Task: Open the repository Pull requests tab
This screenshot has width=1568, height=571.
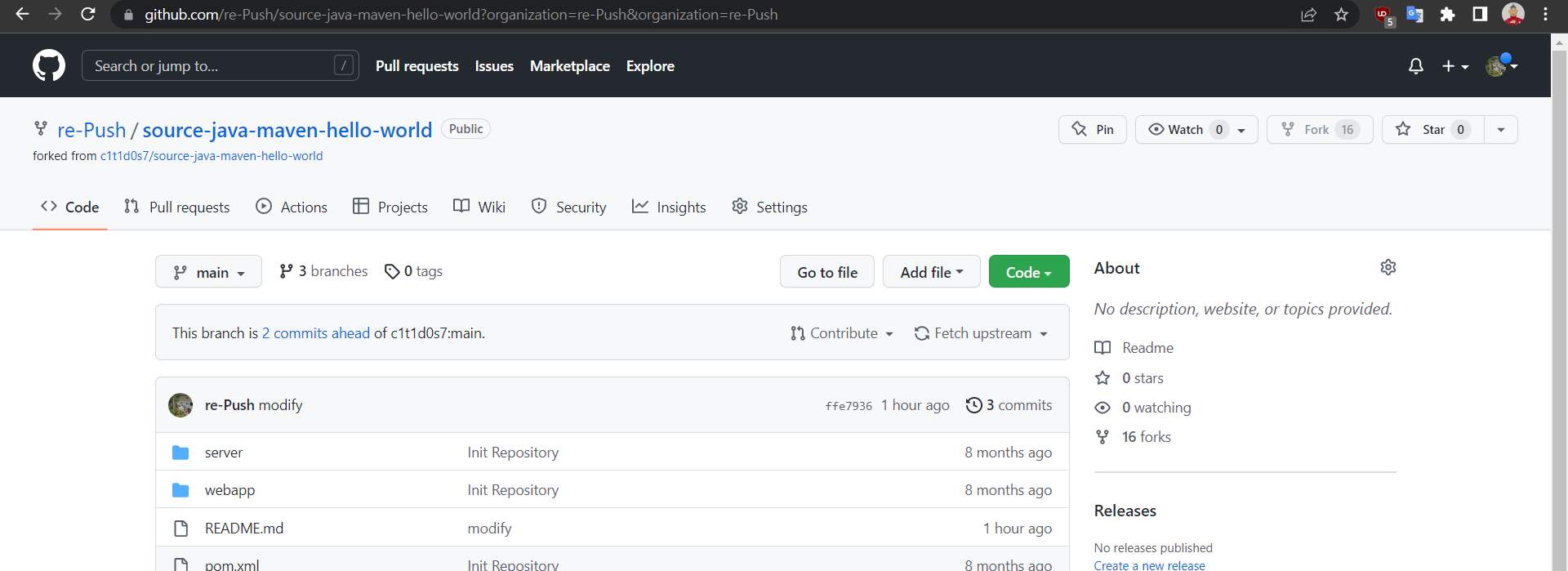Action: 177,207
